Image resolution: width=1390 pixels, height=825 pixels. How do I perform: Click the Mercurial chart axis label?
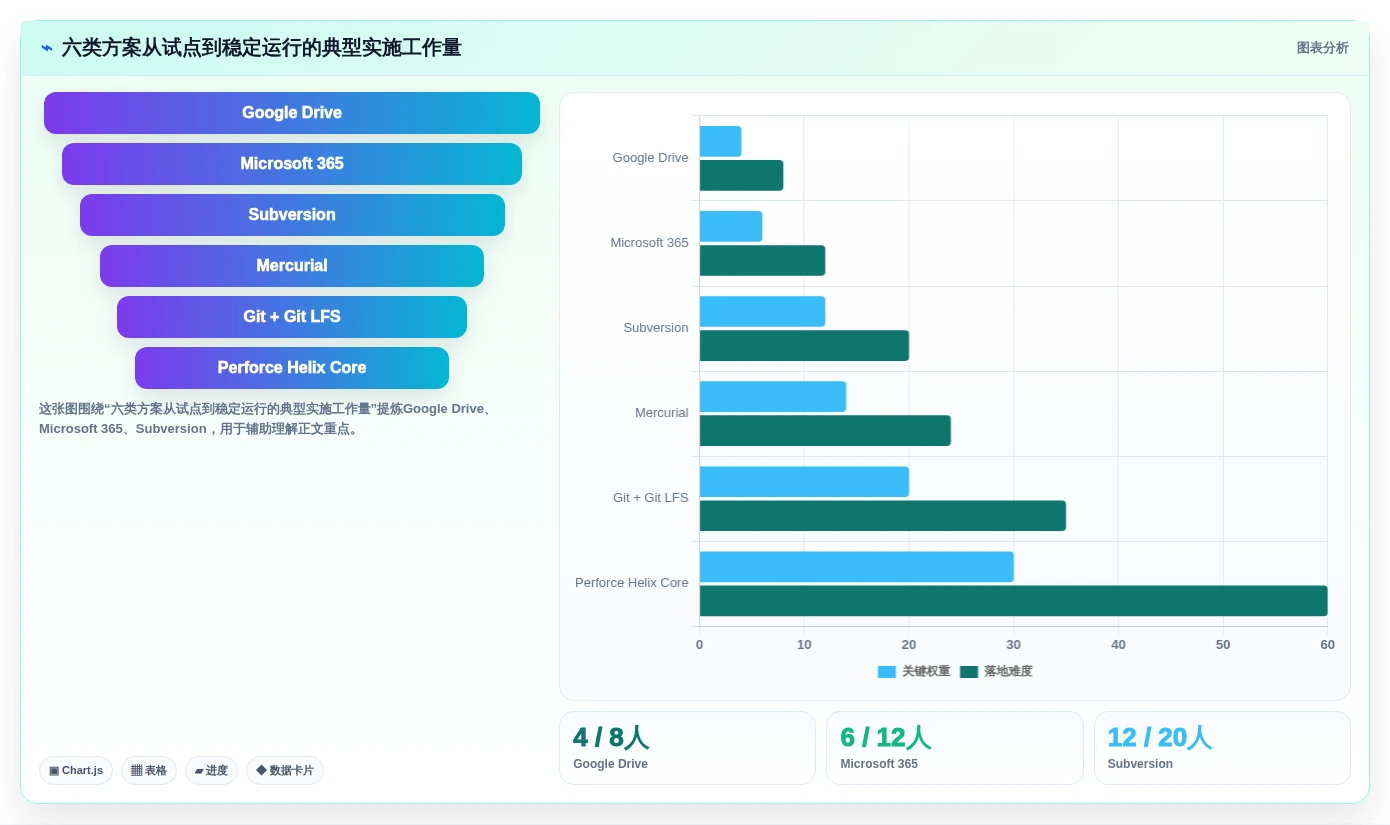[661, 413]
